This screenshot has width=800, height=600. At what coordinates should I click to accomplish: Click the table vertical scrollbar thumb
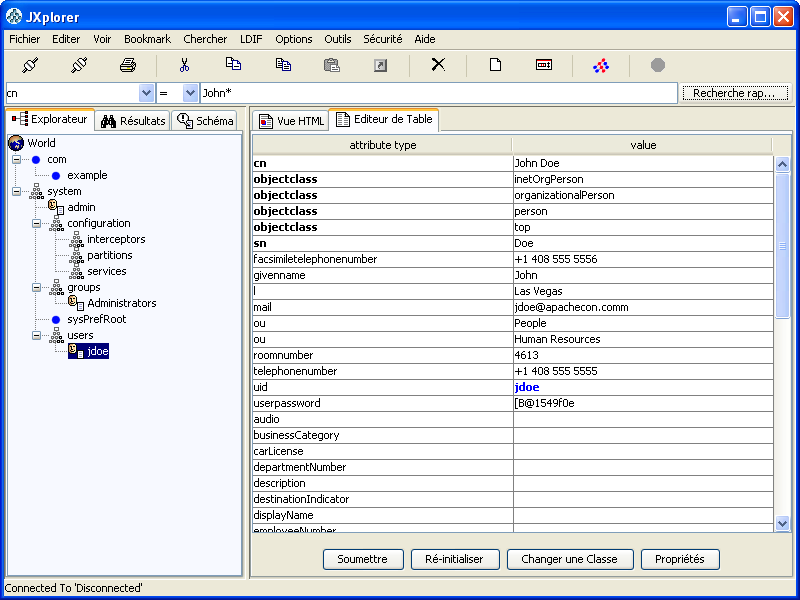pos(782,246)
